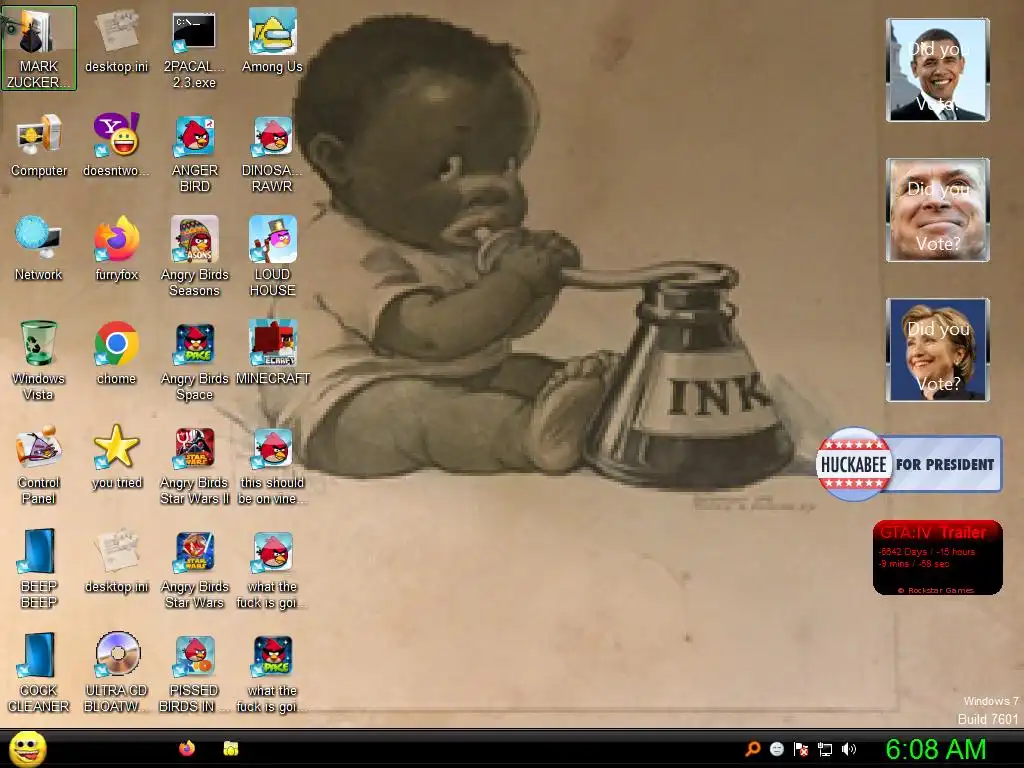1024x768 pixels.
Task: Open the Control Panel icon
Action: pyautogui.click(x=39, y=465)
